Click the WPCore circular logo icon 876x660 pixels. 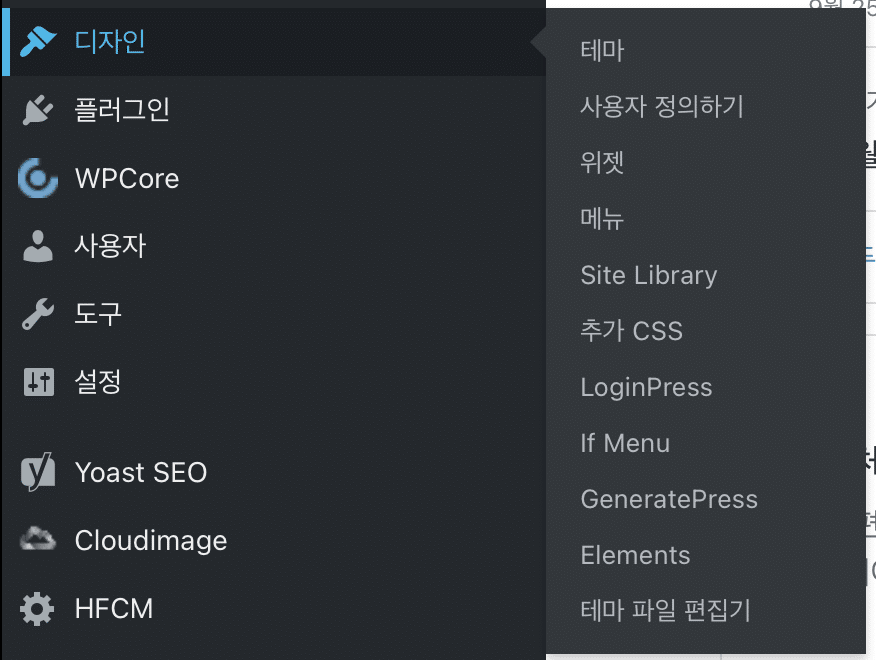point(38,178)
